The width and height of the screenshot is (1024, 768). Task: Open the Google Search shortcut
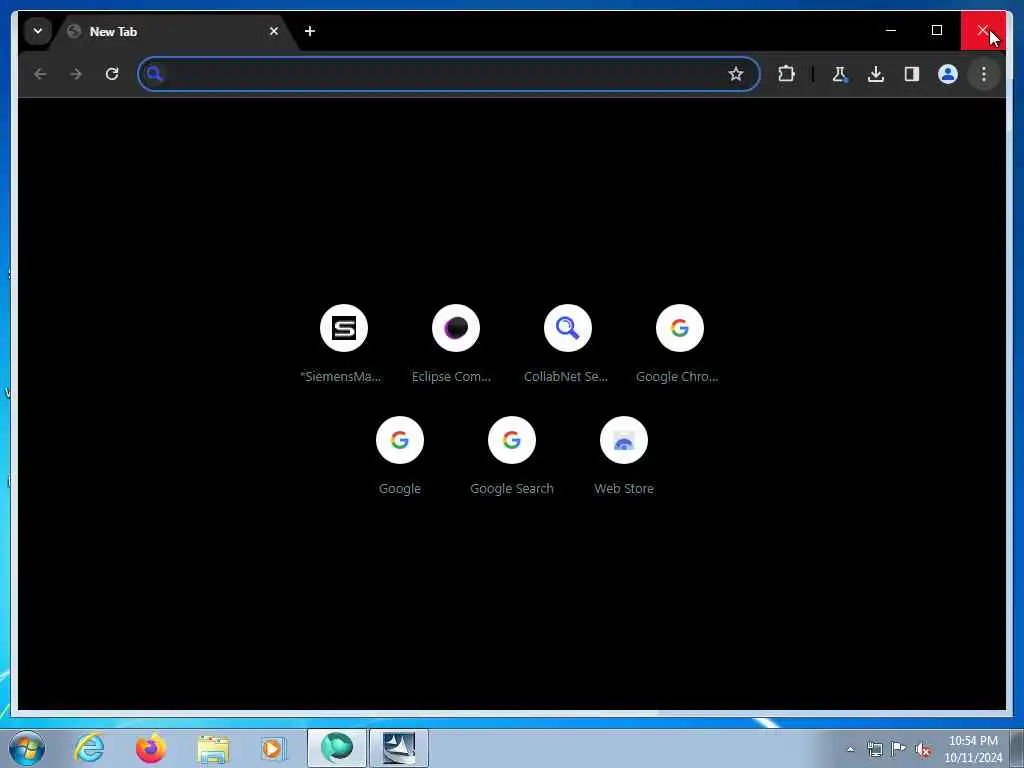point(511,455)
